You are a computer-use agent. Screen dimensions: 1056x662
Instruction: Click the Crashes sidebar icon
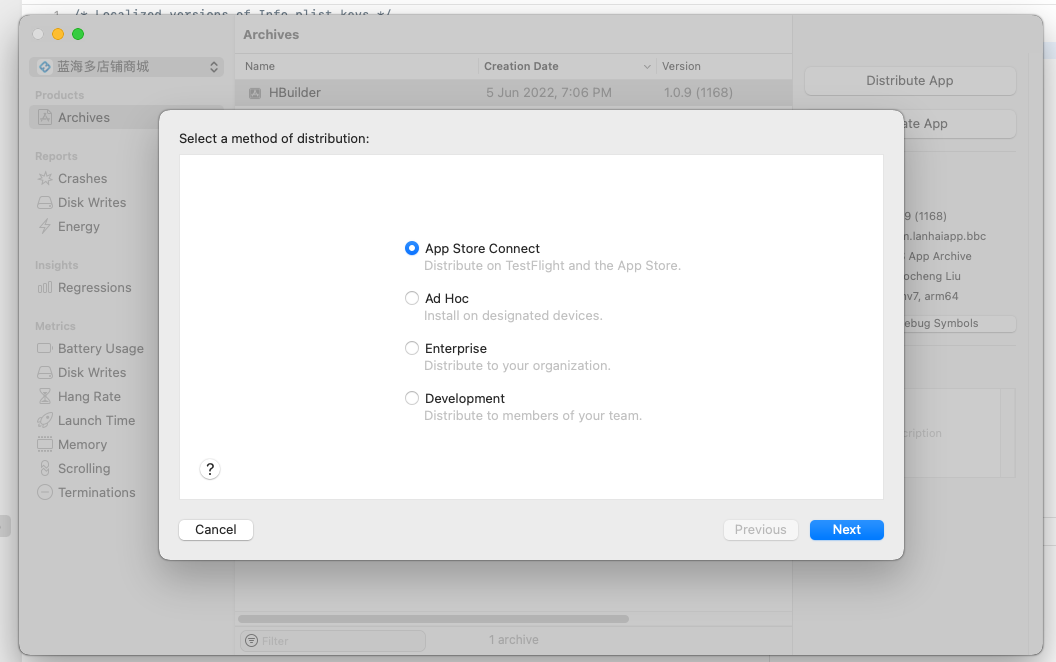[45, 179]
